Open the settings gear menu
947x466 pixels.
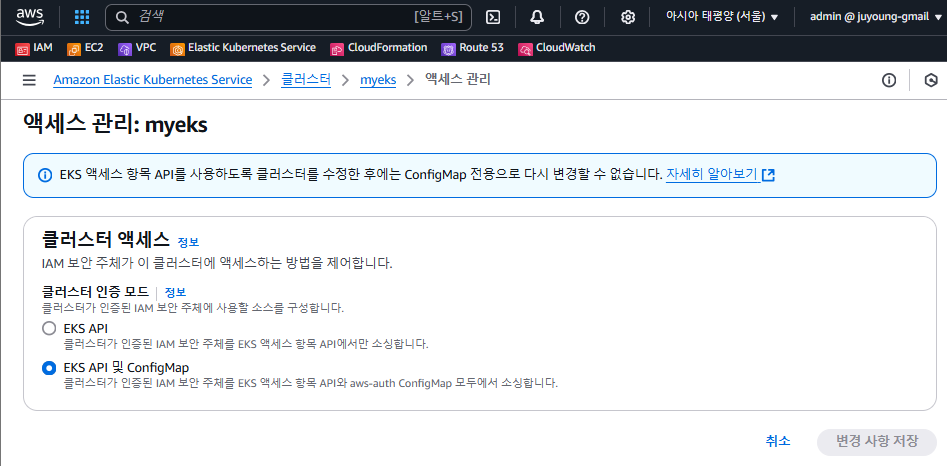628,17
